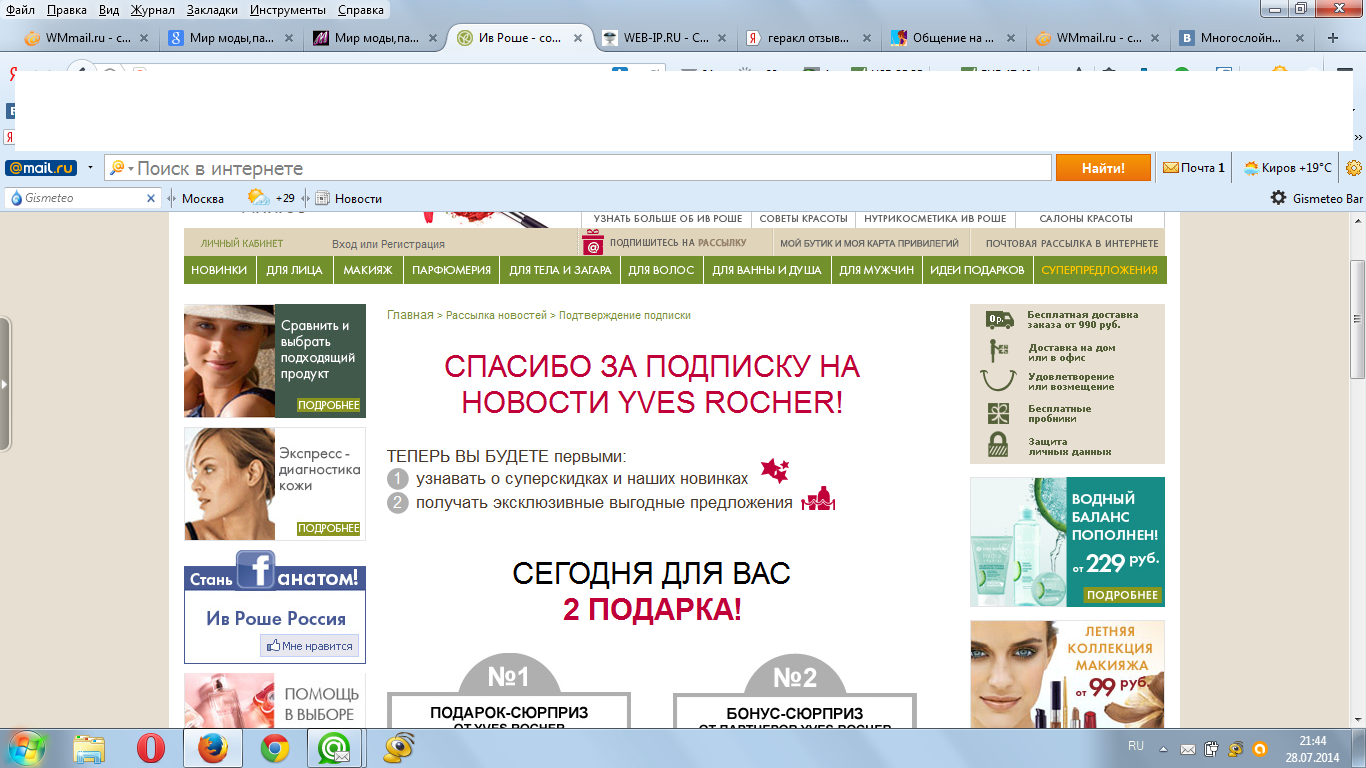Click the Kirov weather cloud icon
The height and width of the screenshot is (768, 1366).
(1250, 168)
